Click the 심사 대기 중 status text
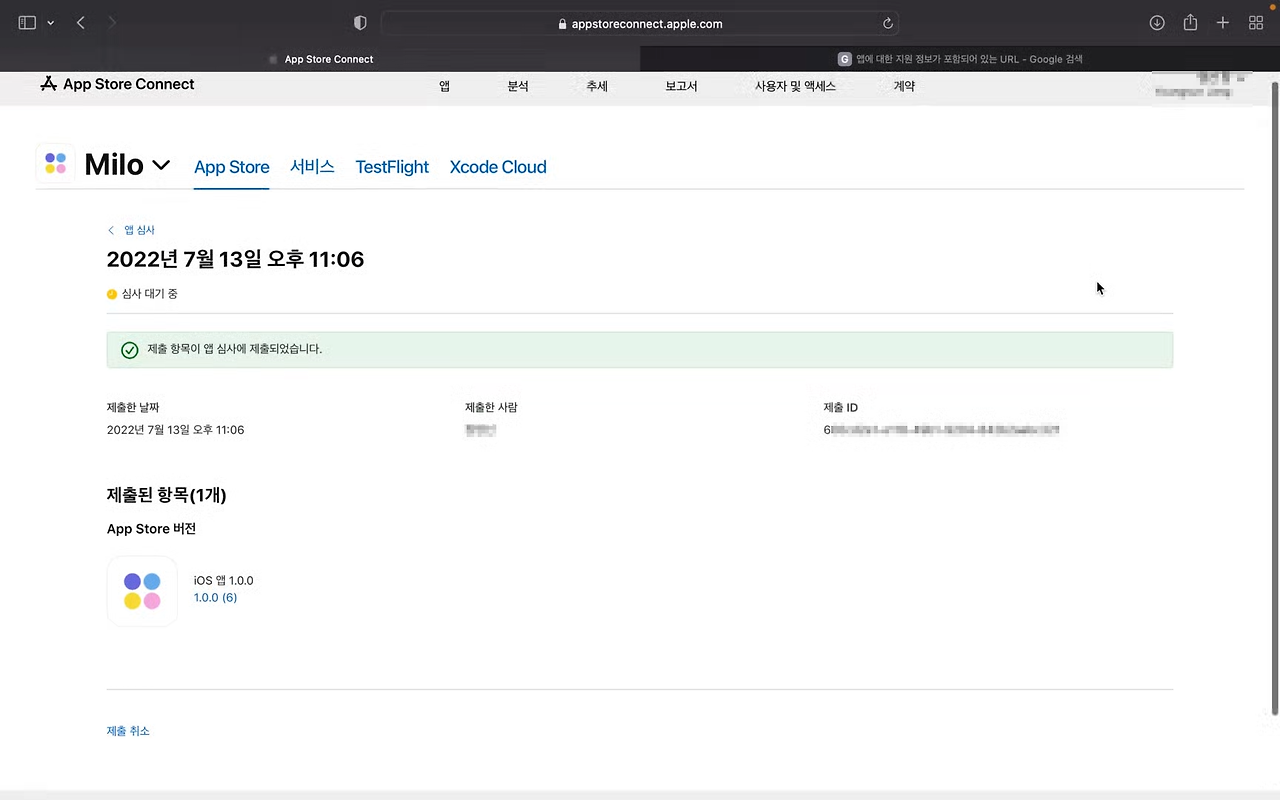 click(x=149, y=294)
